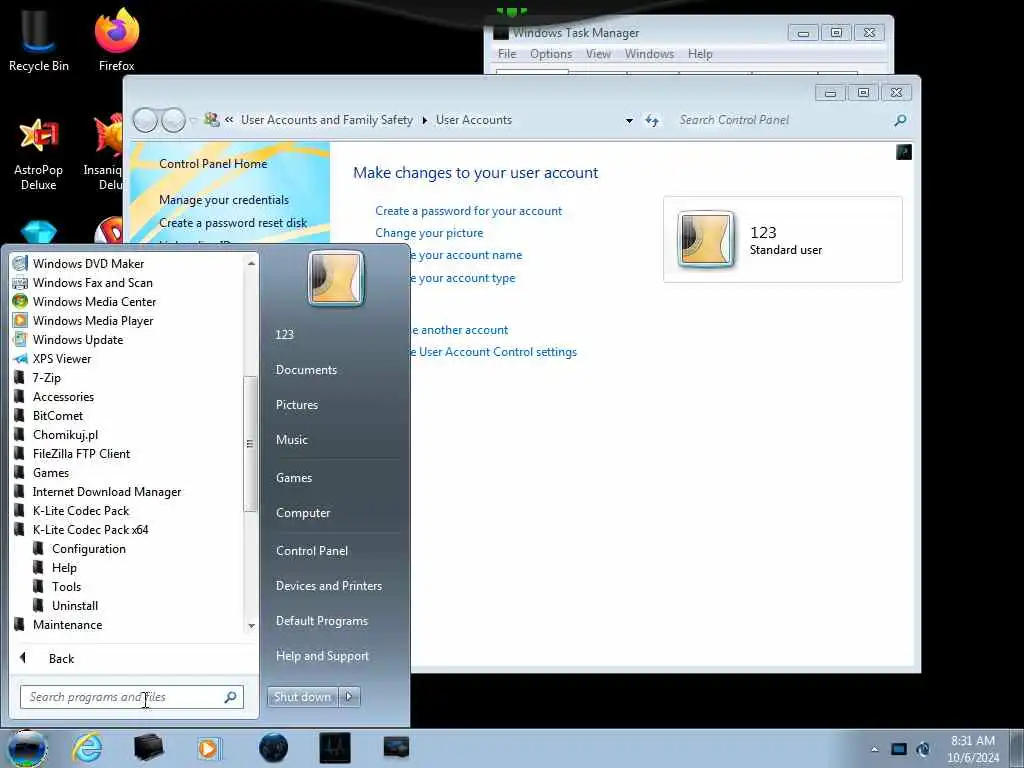Open AstroPop Deluxe desktop shortcut

pos(38,154)
